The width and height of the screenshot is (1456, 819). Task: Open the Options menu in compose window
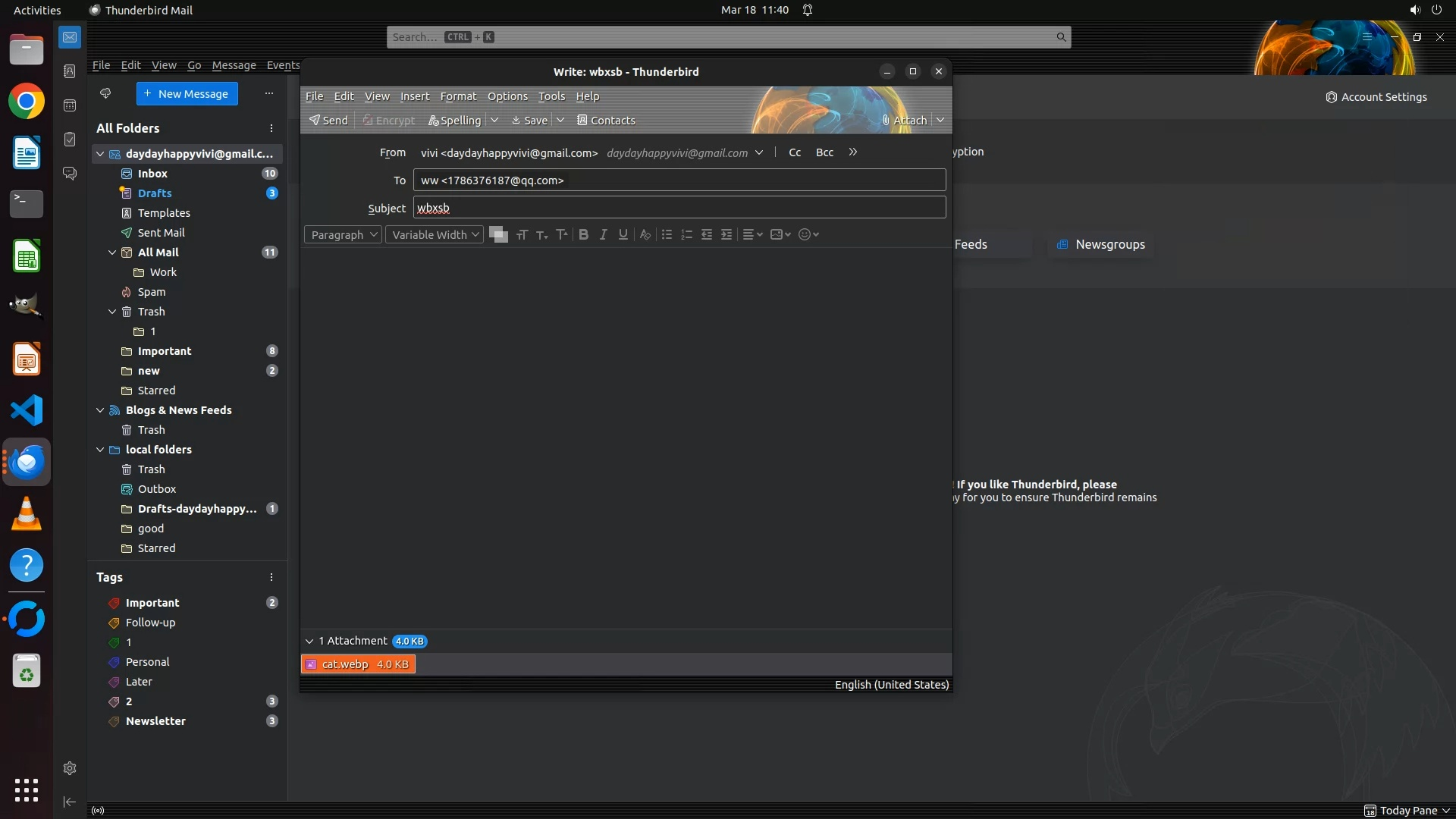507,96
